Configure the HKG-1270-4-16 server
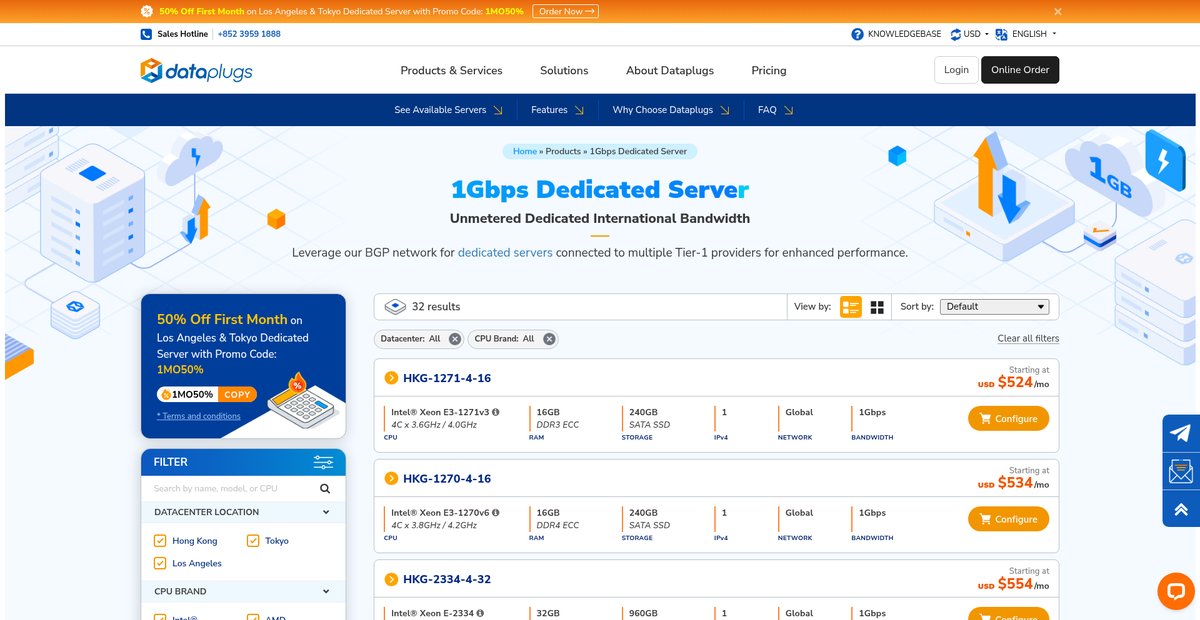1200x620 pixels. click(1008, 519)
